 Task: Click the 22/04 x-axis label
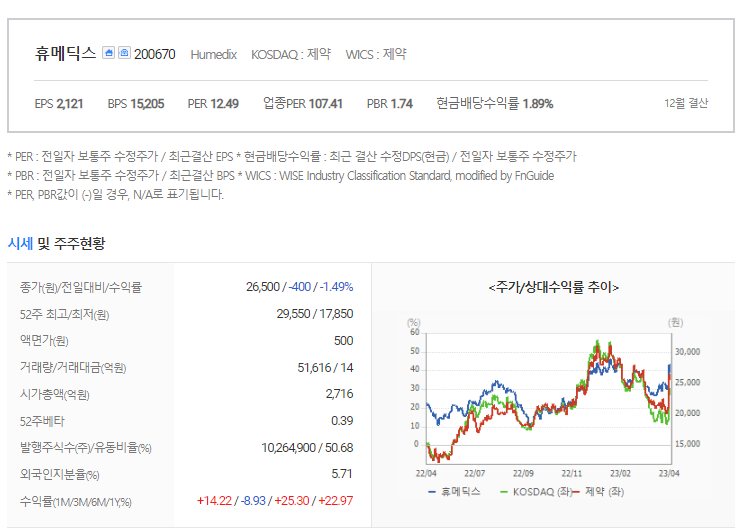click(426, 473)
